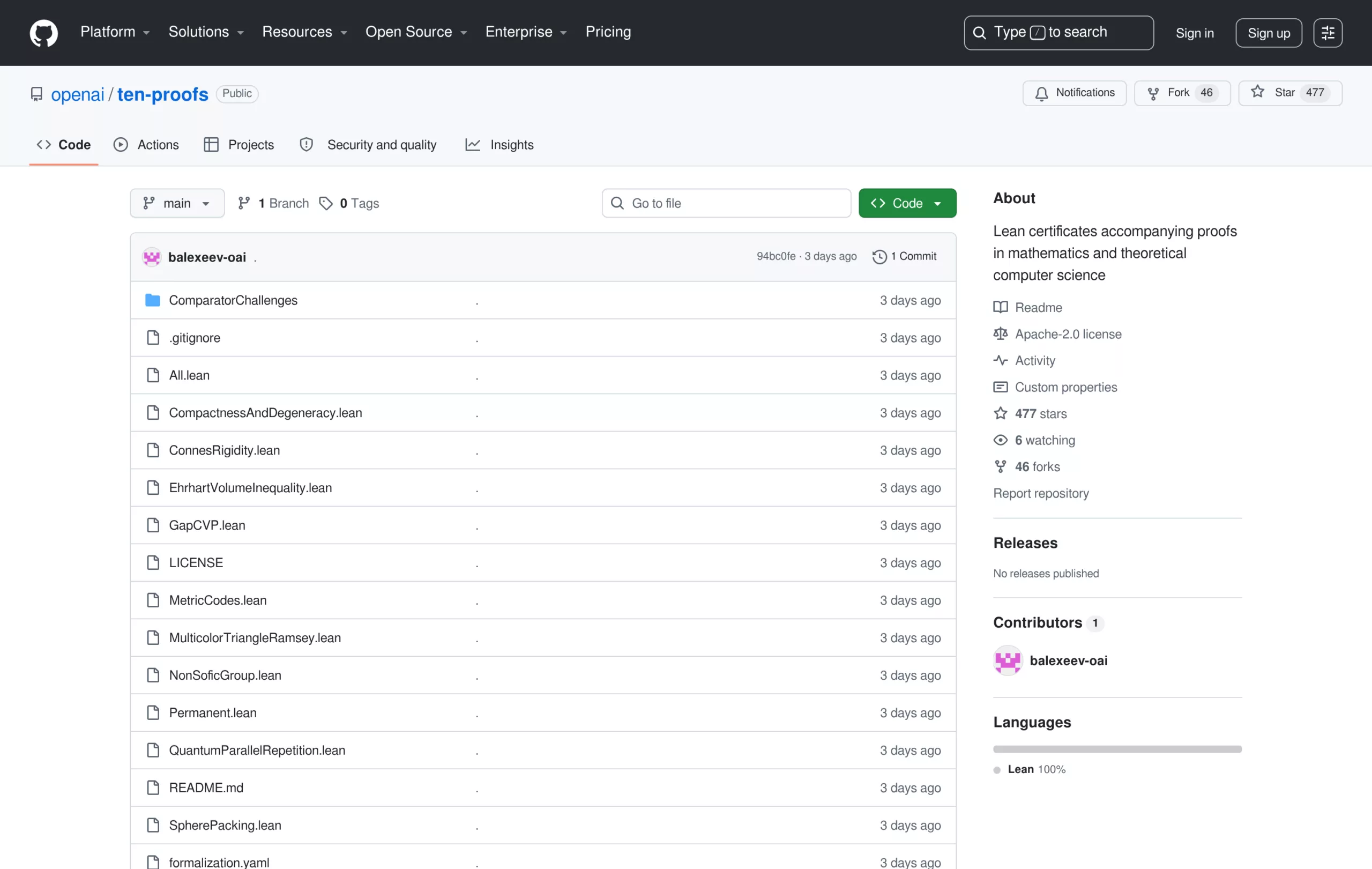Open the green Code dropdown
This screenshot has height=869, width=1372.
coord(907,203)
